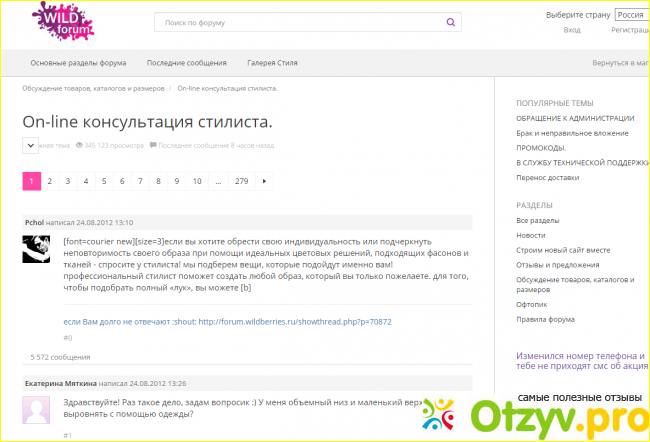Click the views eye icon
This screenshot has height=442, width=650.
pyautogui.click(x=79, y=146)
